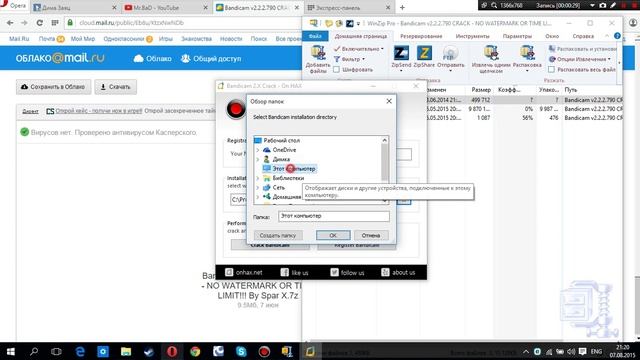
Task: Open WinZip Параметры ribbon tab
Action: click(517, 36)
